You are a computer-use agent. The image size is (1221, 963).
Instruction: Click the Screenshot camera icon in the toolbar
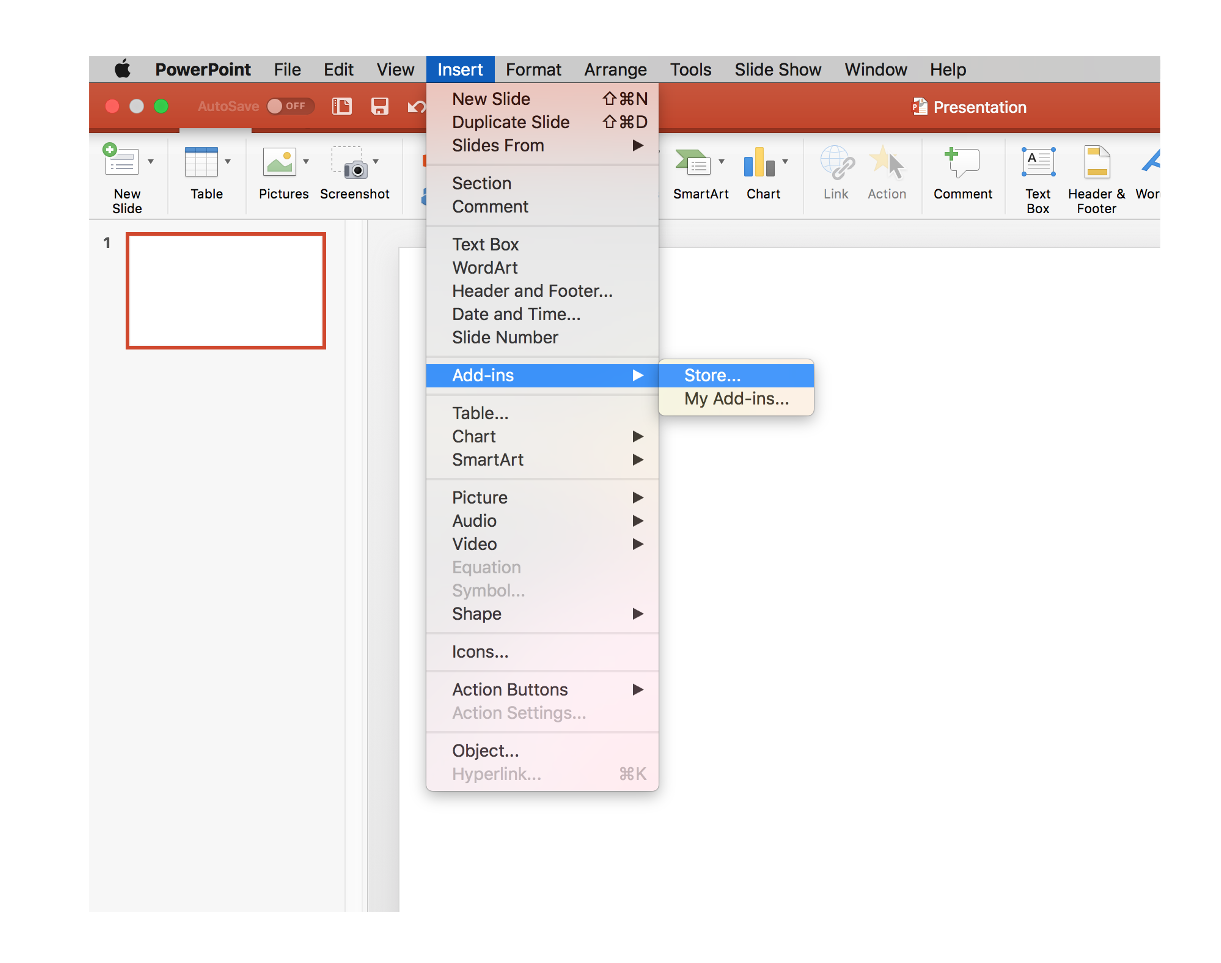(349, 162)
